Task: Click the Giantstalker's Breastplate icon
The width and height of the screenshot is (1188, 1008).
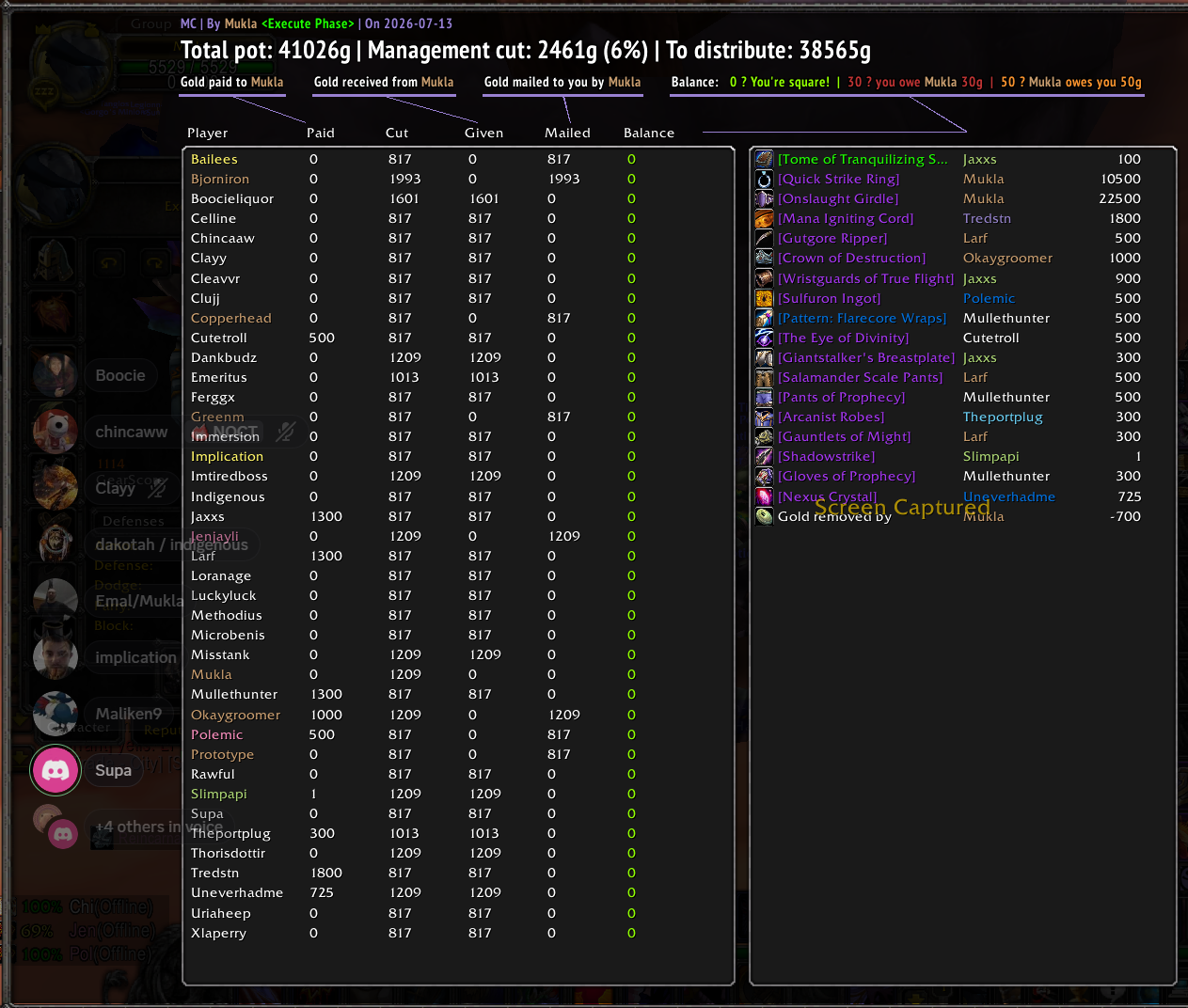Action: [764, 357]
